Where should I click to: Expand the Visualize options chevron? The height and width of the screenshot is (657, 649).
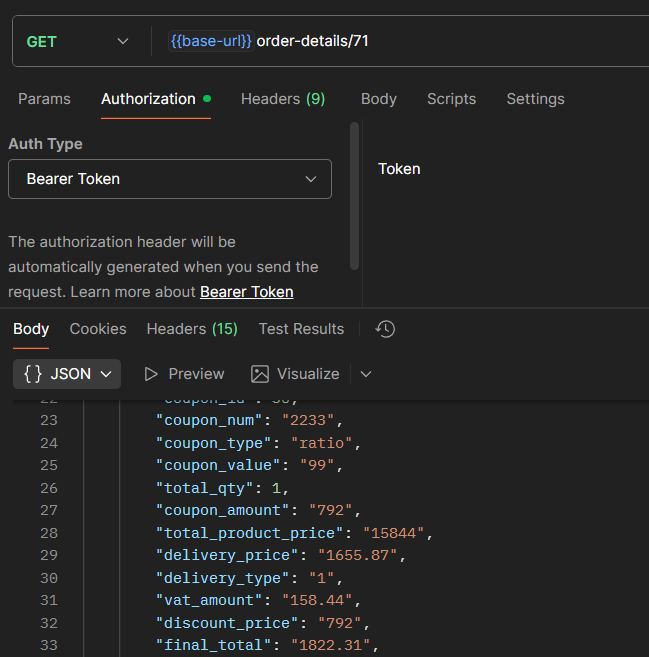pos(366,374)
